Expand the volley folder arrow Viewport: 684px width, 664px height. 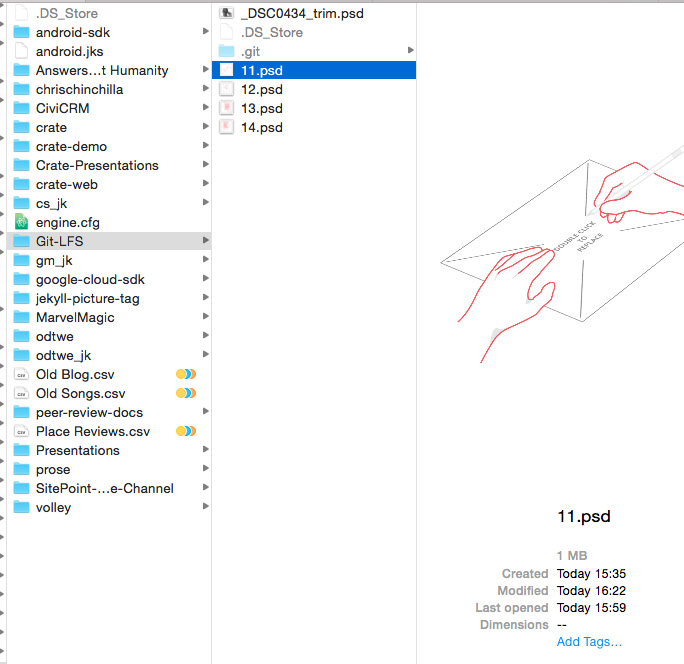point(205,506)
